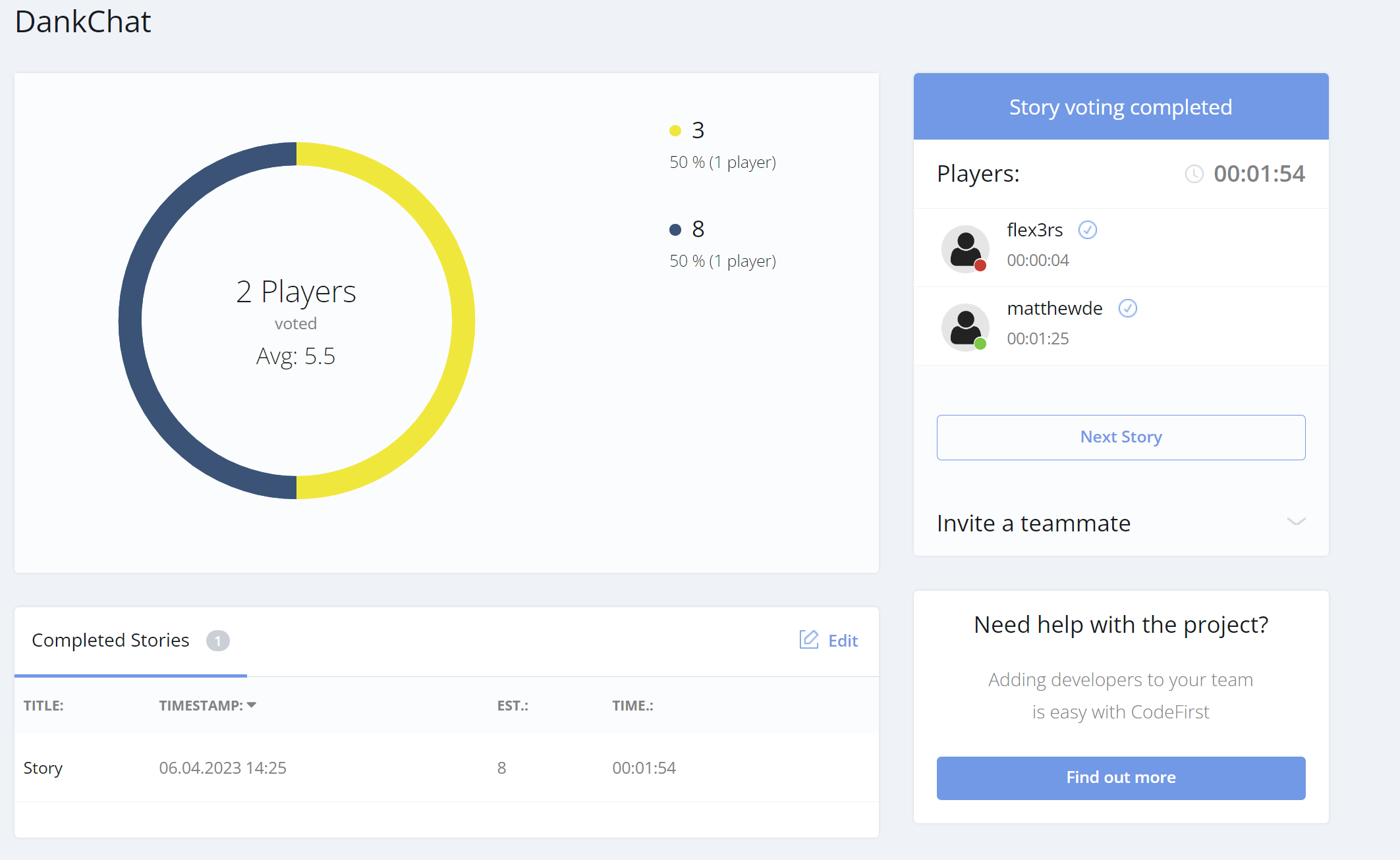Click the Edit pencil icon
This screenshot has width=1400, height=860.
coord(808,639)
